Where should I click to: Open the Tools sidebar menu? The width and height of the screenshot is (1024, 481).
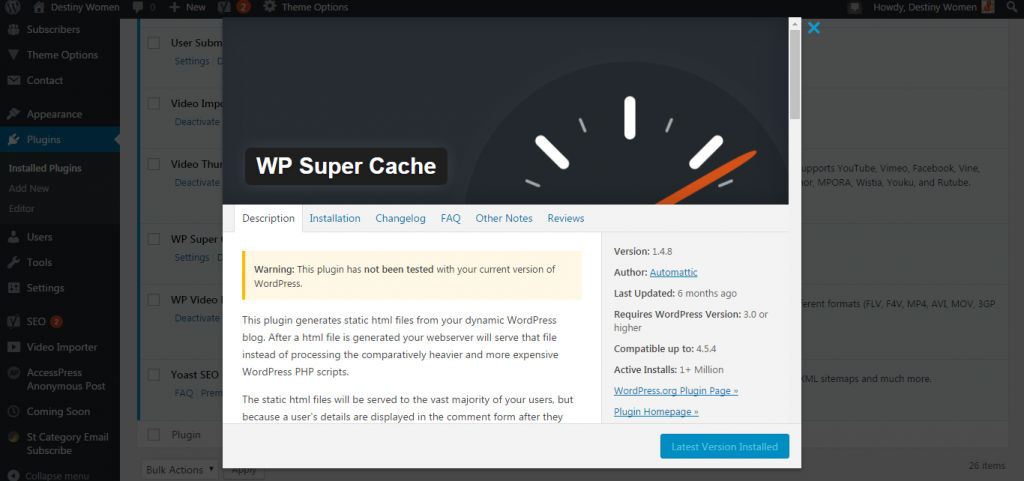39,262
